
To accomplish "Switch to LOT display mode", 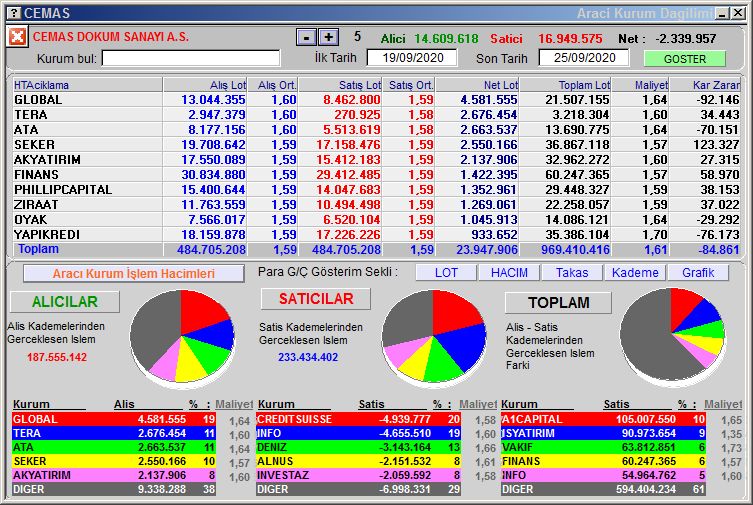I will [446, 273].
